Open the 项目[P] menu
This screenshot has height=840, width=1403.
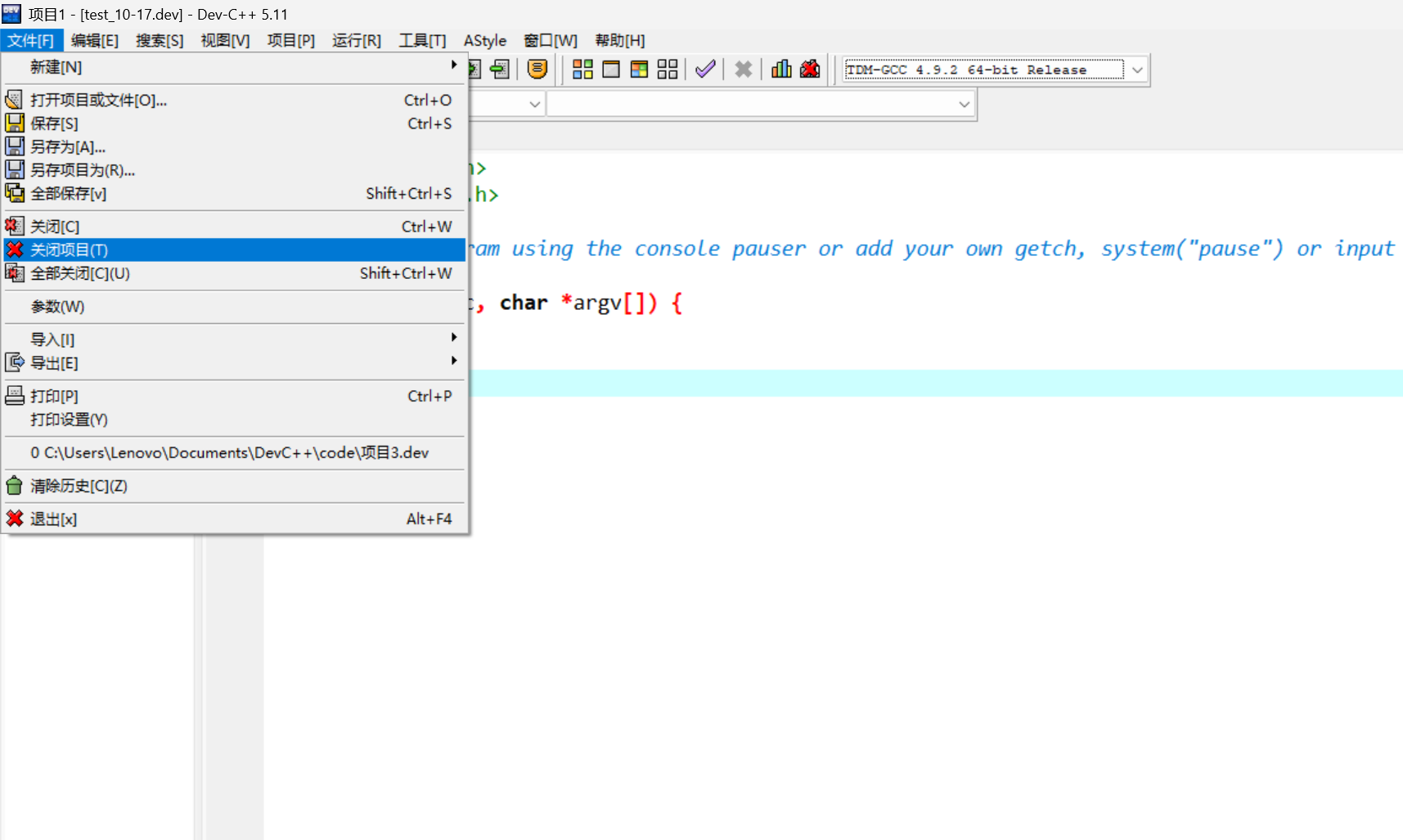[x=291, y=40]
